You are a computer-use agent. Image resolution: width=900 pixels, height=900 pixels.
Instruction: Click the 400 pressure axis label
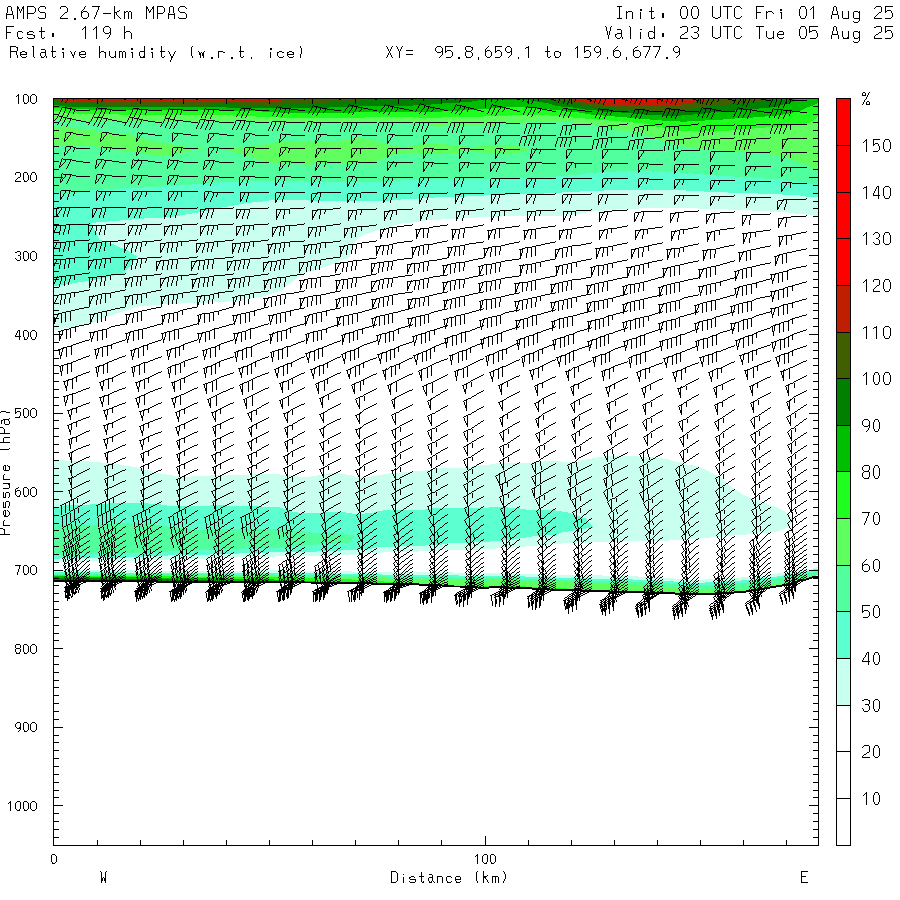pos(26,335)
